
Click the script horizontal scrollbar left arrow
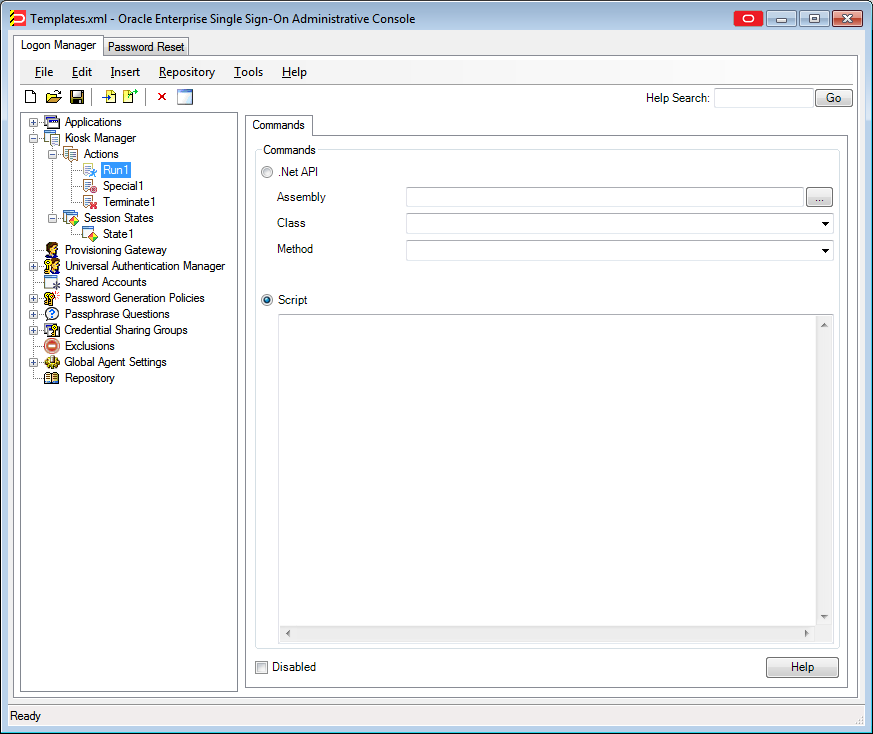pos(288,633)
